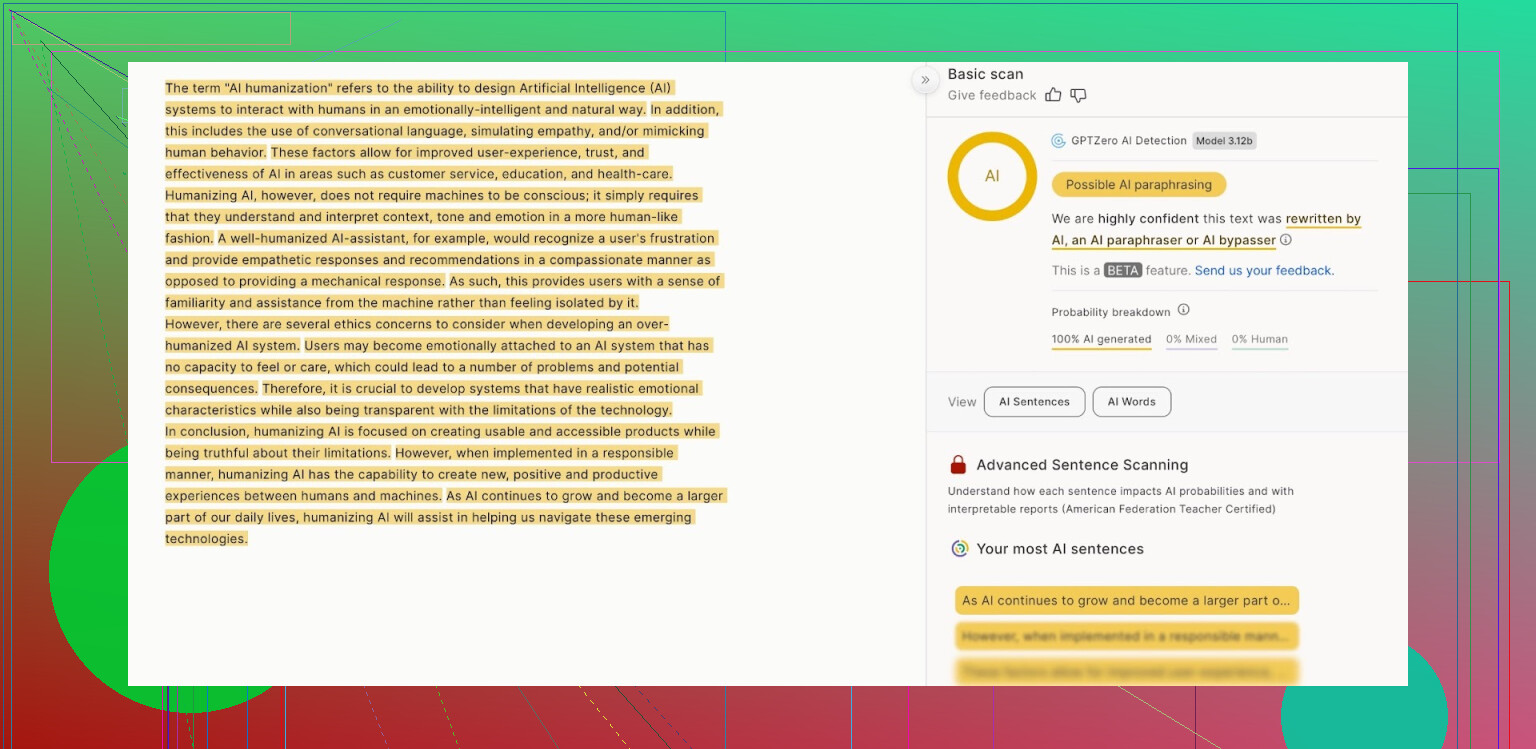Click the GPTZero AI Detection logo icon
Image resolution: width=1536 pixels, height=749 pixels.
pos(1058,141)
